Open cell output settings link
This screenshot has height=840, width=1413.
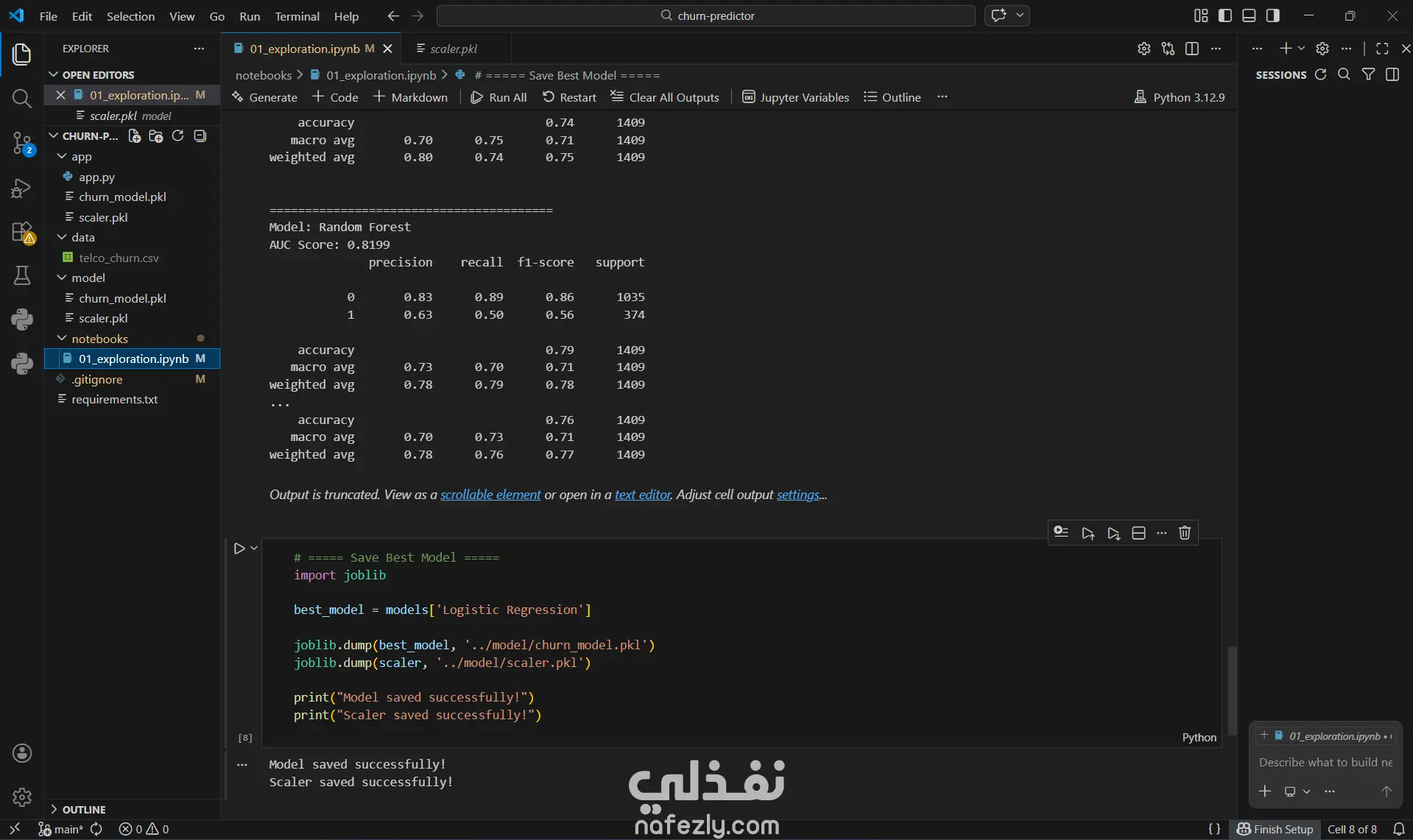(798, 495)
